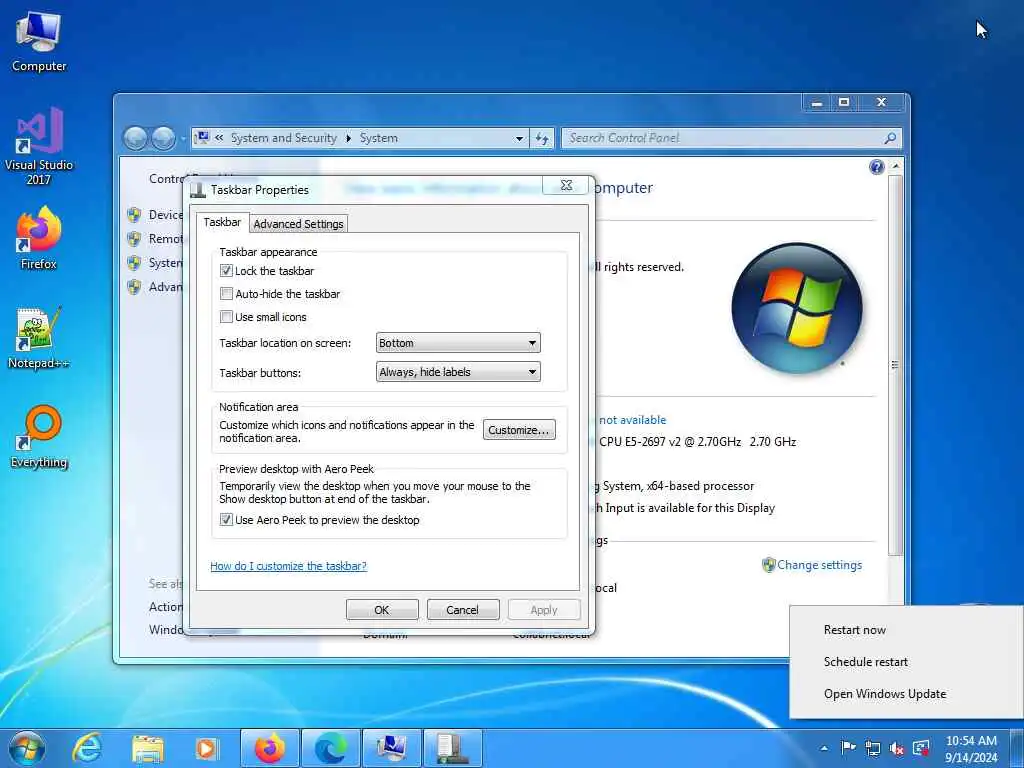1024x768 pixels.
Task: Open Windows Explorer folder in taskbar
Action: pyautogui.click(x=148, y=748)
